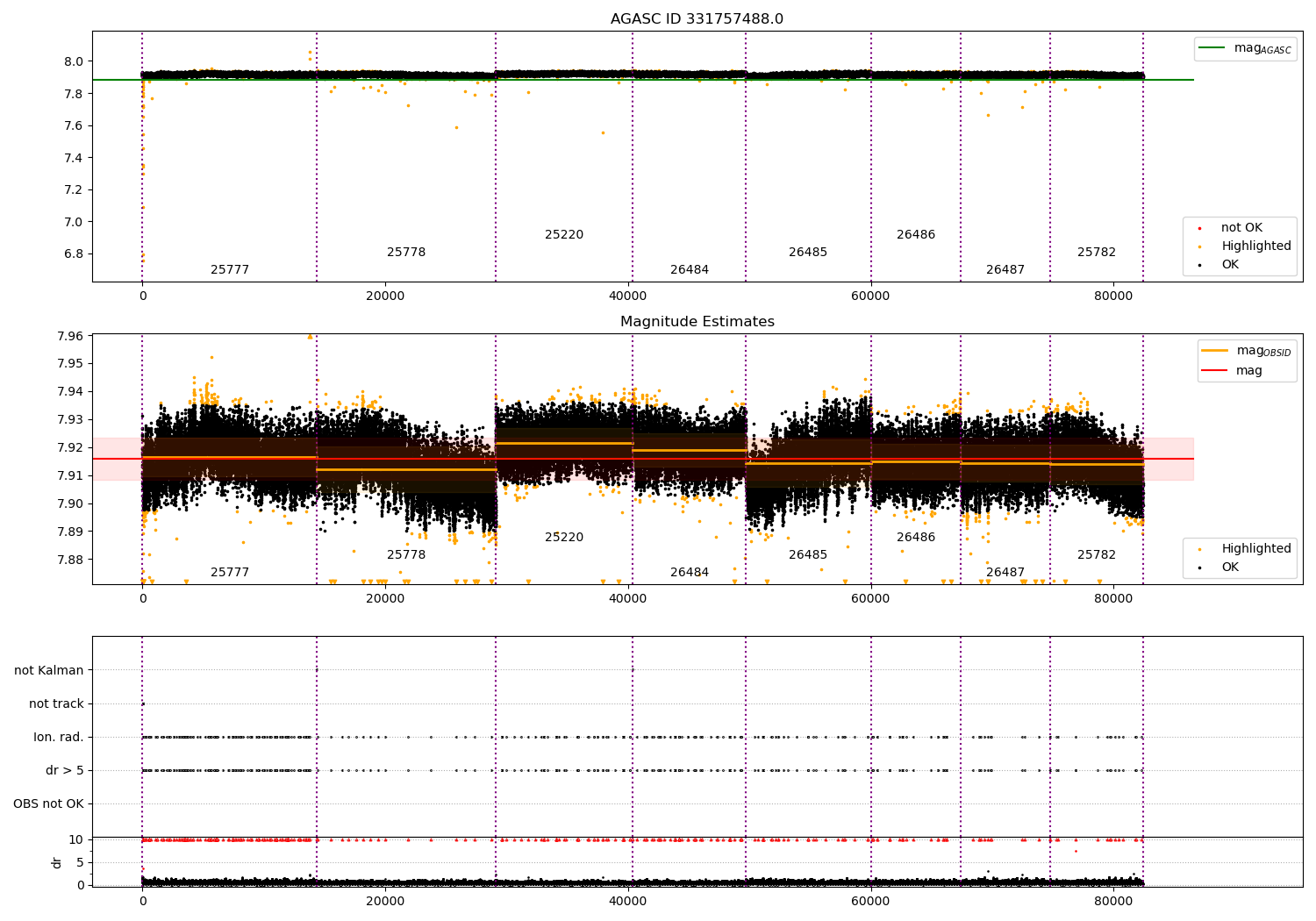Click OBSID label 26486 in top plot
Screen dimensions: 1316x921
(916, 235)
